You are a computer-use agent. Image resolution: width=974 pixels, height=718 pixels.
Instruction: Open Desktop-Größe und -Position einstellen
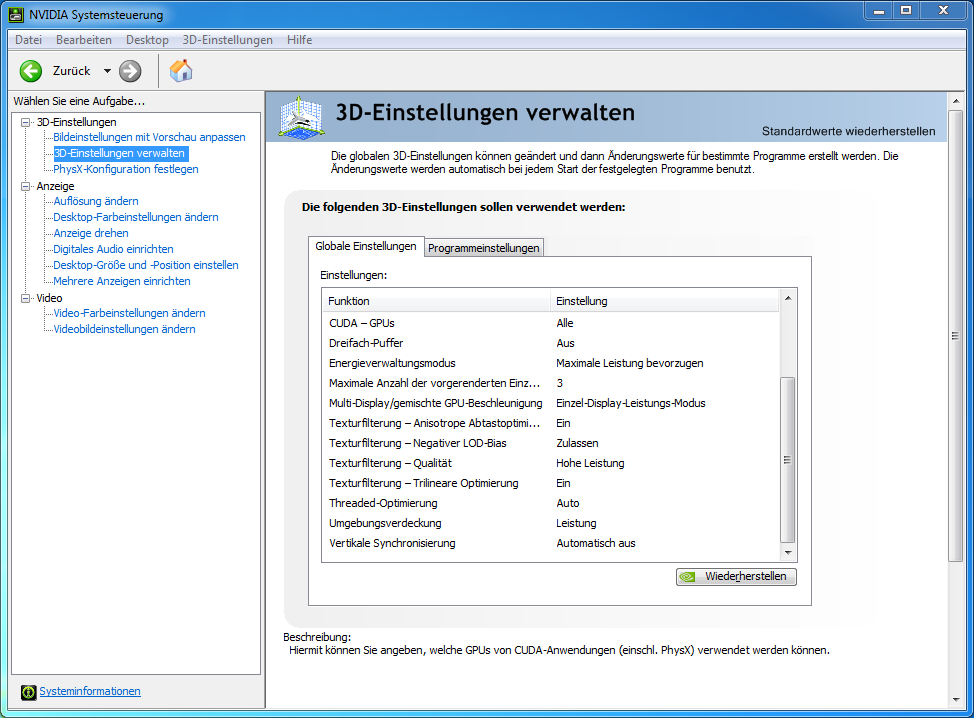[x=146, y=265]
